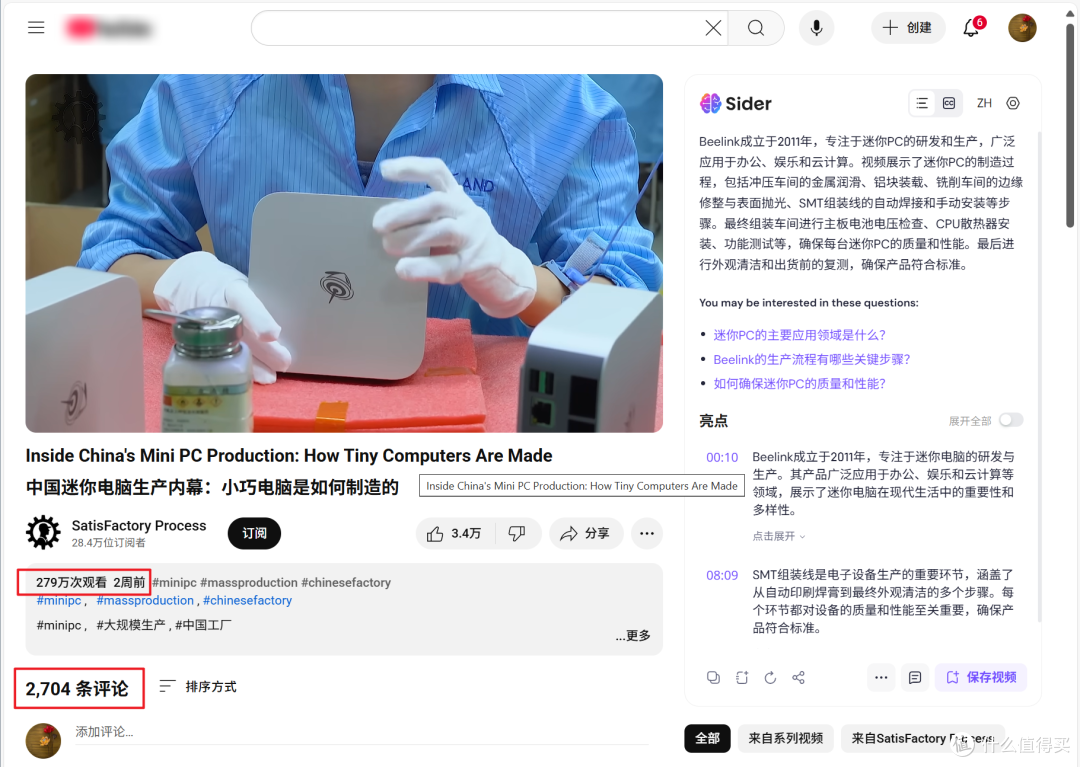Click the video player frame
Image resolution: width=1080 pixels, height=767 pixels.
point(344,253)
